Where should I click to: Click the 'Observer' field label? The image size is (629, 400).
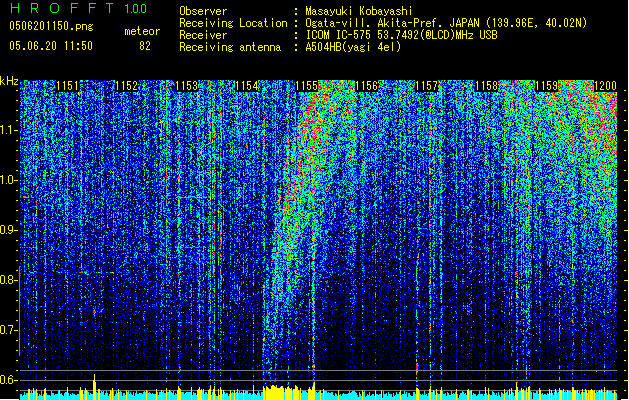[x=203, y=11]
